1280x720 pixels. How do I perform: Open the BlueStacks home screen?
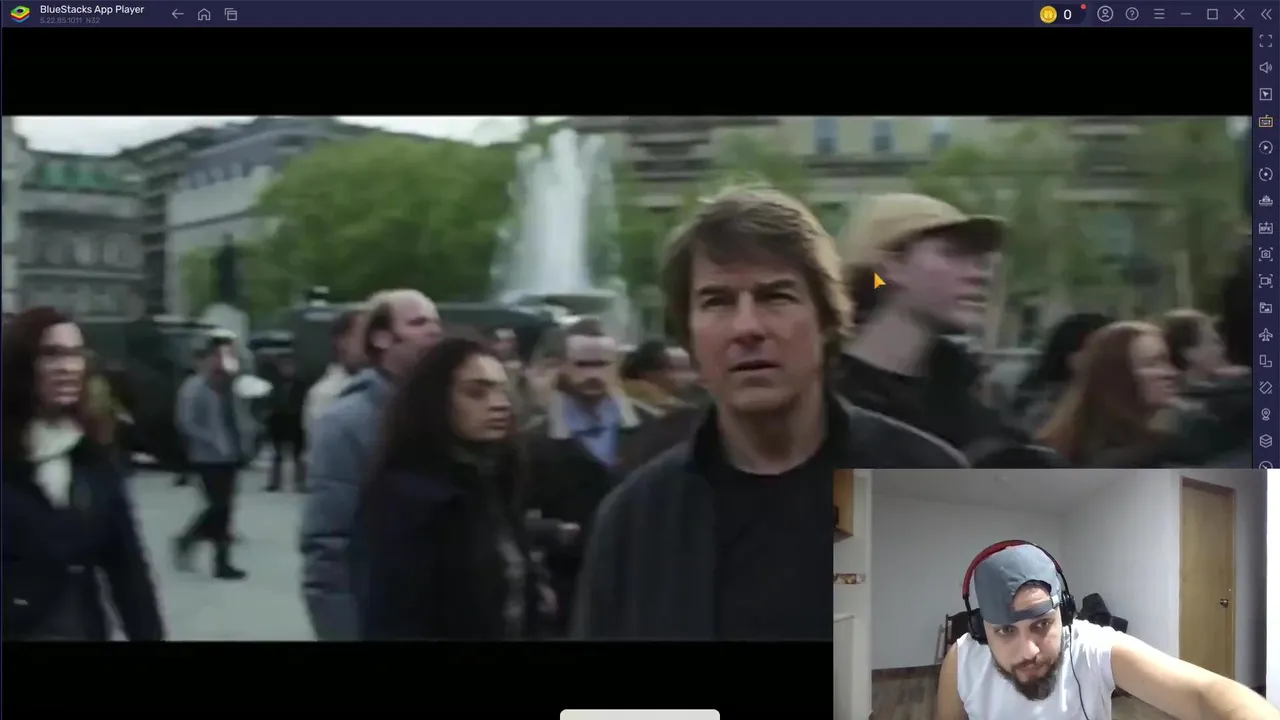coord(204,14)
